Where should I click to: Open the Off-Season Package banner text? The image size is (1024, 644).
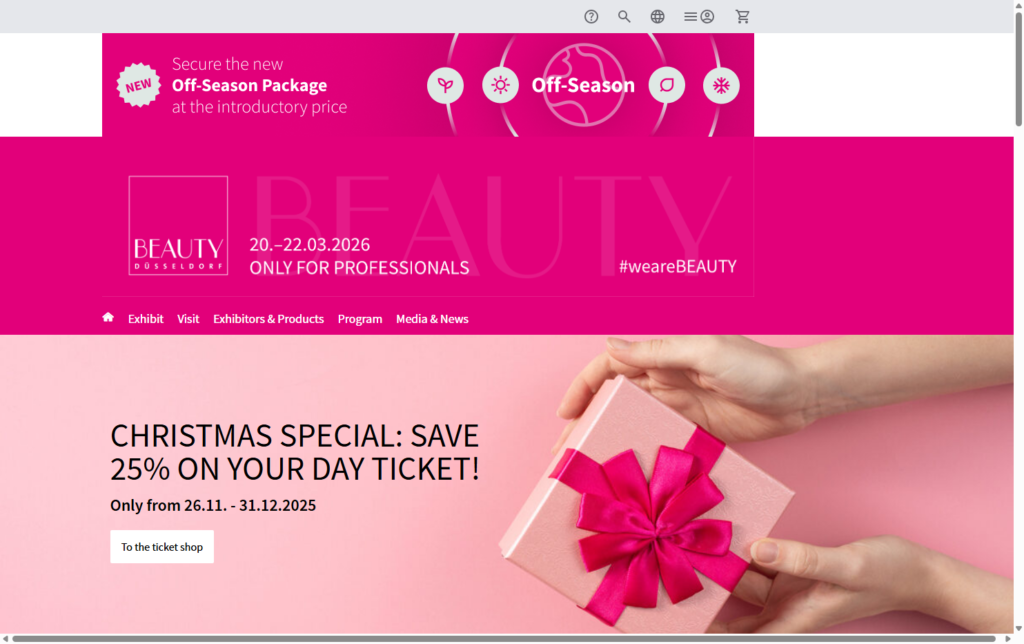(259, 85)
